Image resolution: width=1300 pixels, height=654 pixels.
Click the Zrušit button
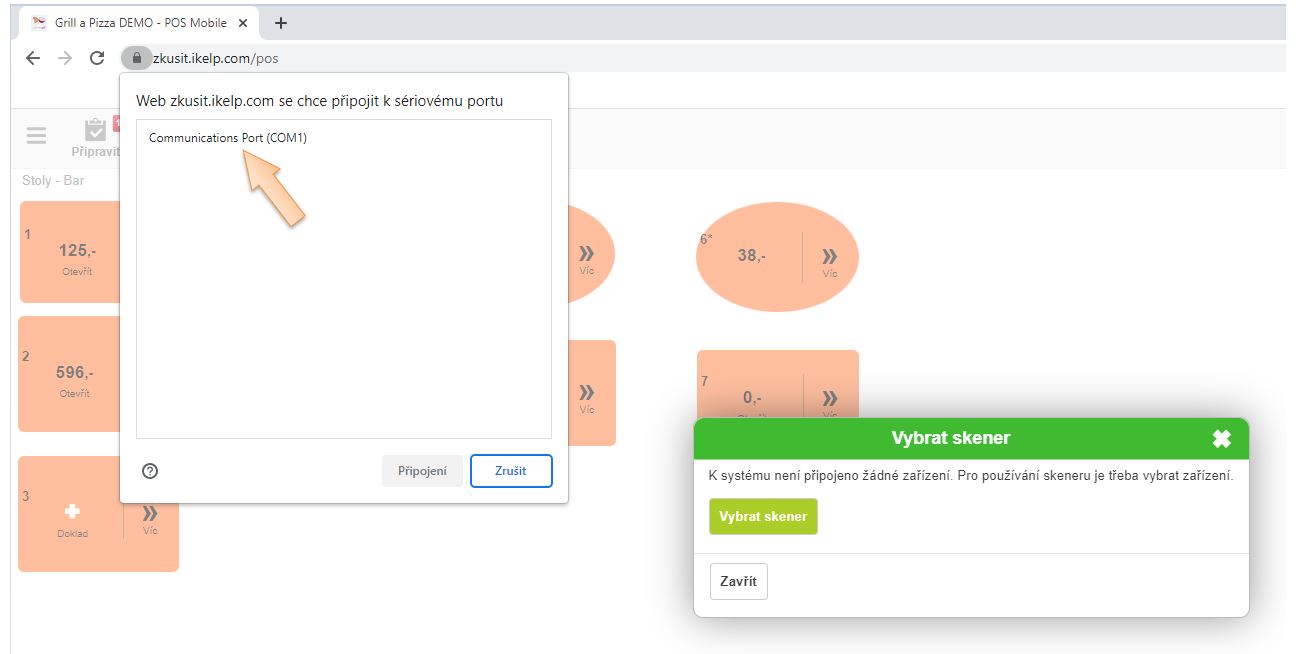click(511, 471)
